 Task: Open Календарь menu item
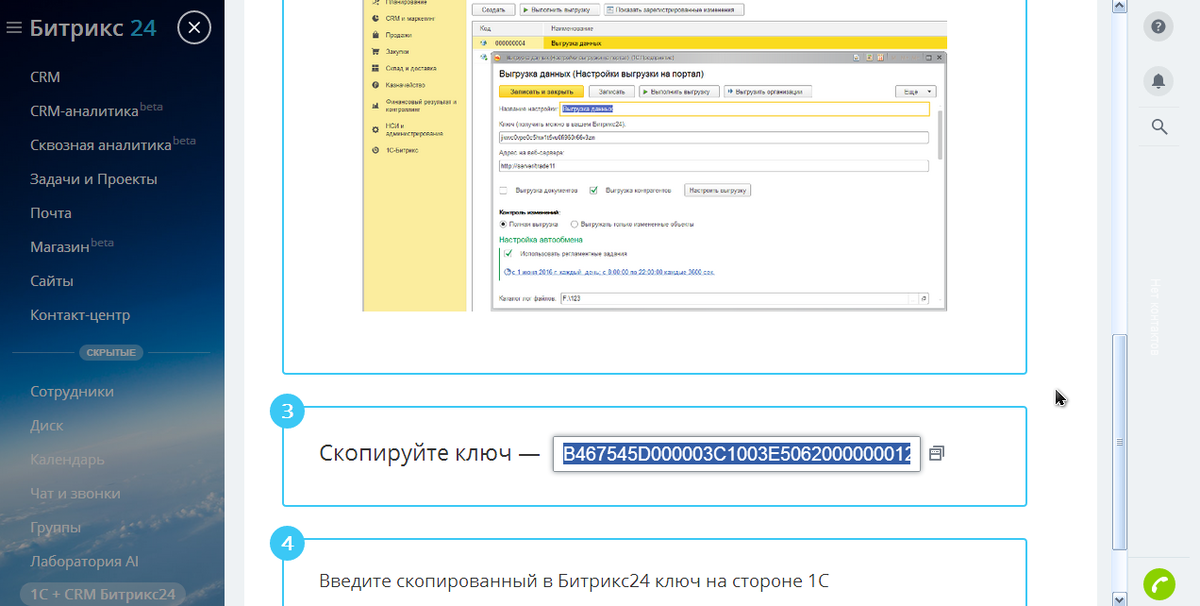[x=67, y=459]
